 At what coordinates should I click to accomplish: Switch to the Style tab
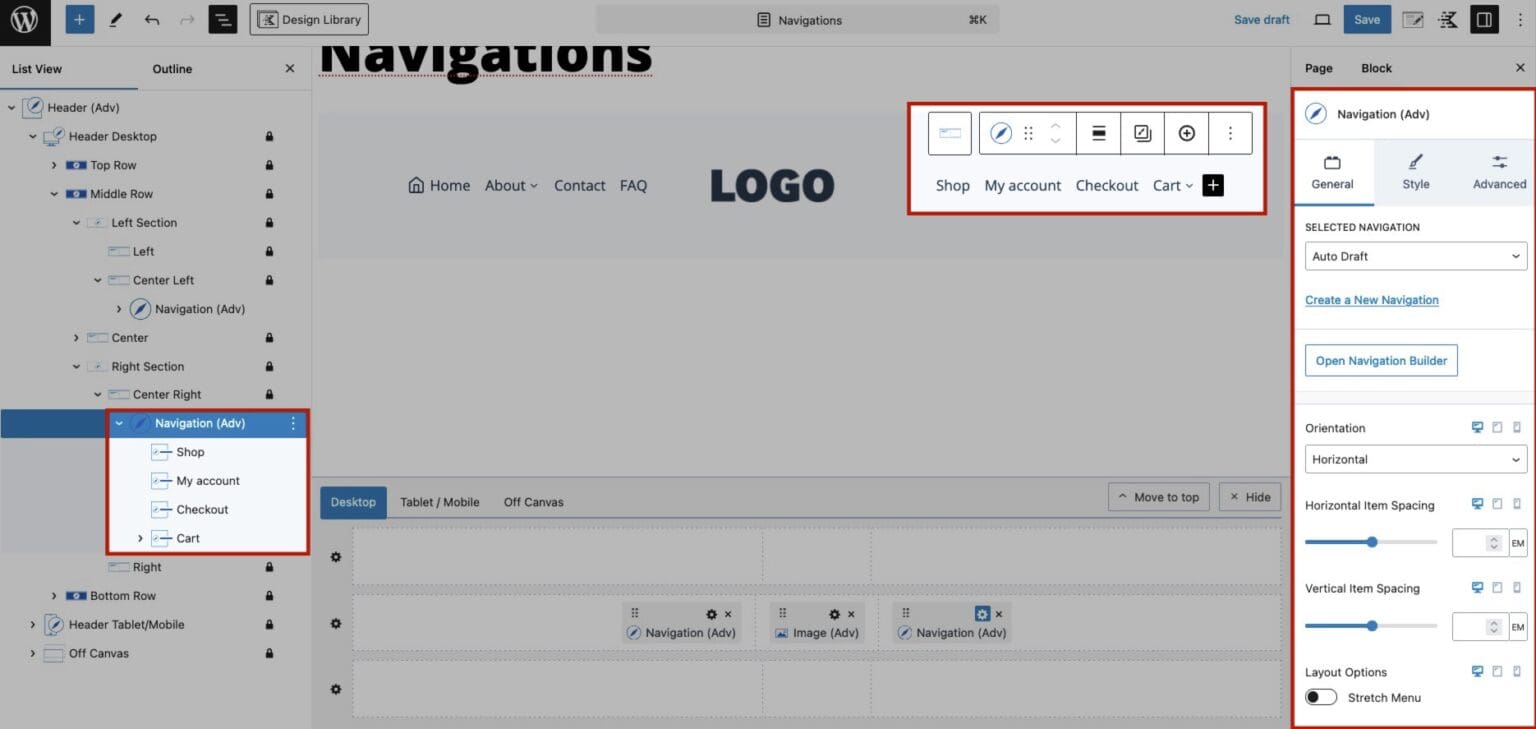coord(1416,171)
